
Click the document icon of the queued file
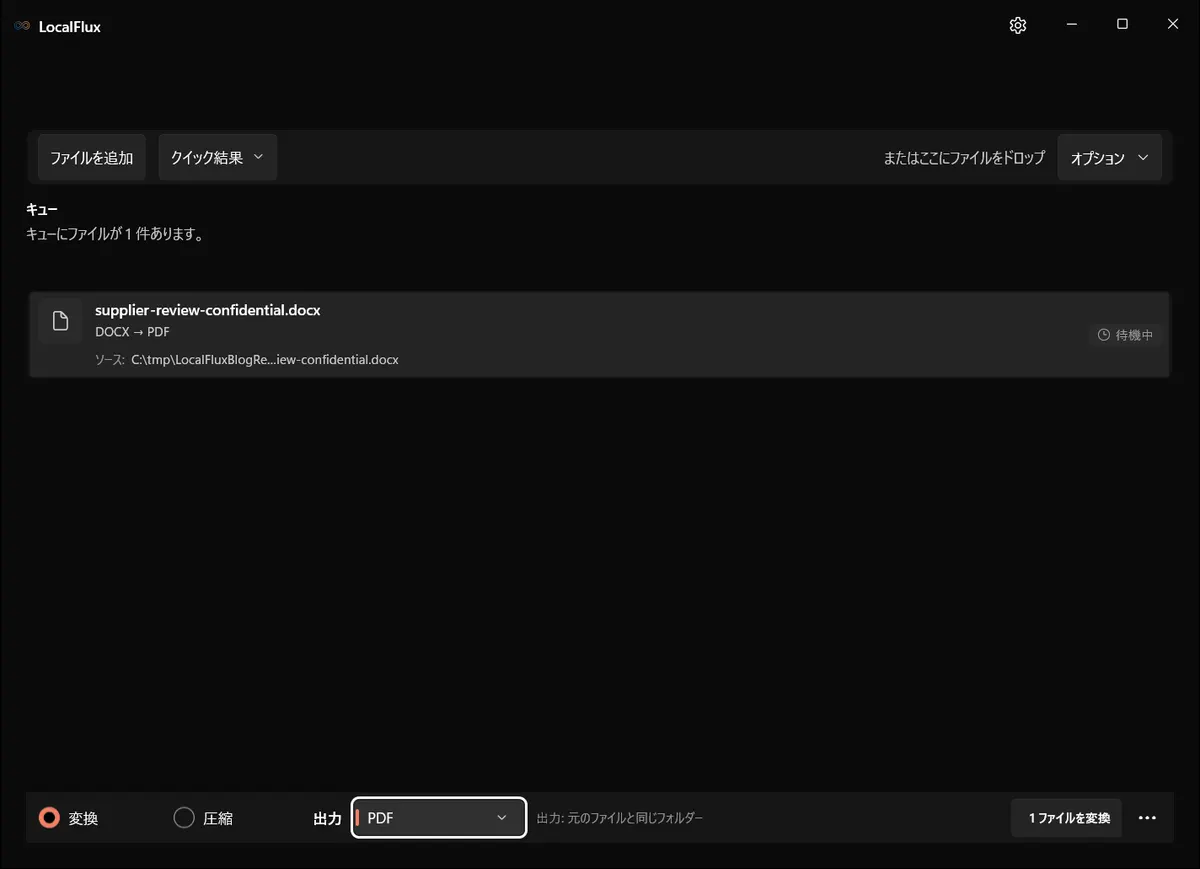[x=61, y=321]
